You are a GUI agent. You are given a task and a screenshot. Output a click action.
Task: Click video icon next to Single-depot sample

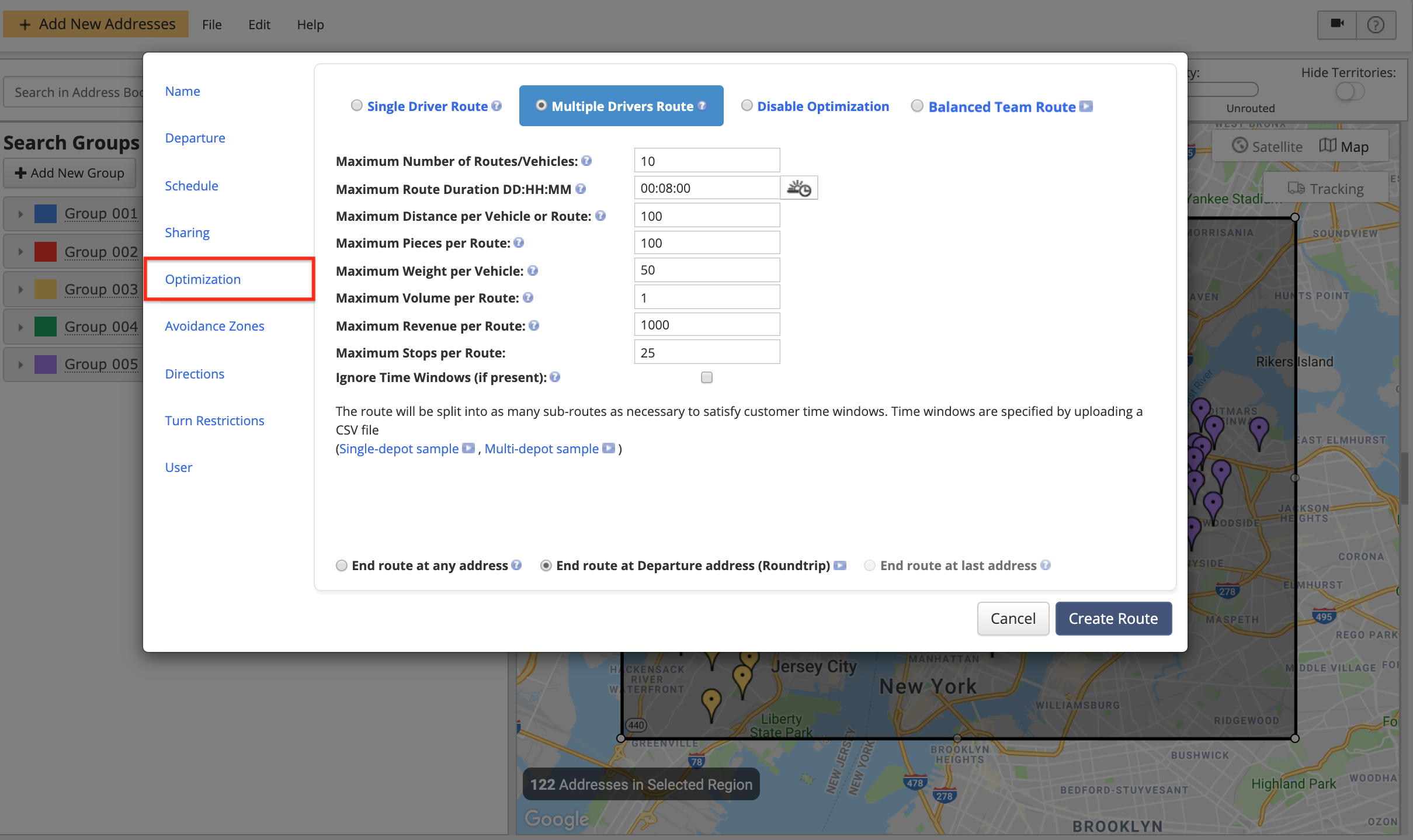(x=468, y=449)
